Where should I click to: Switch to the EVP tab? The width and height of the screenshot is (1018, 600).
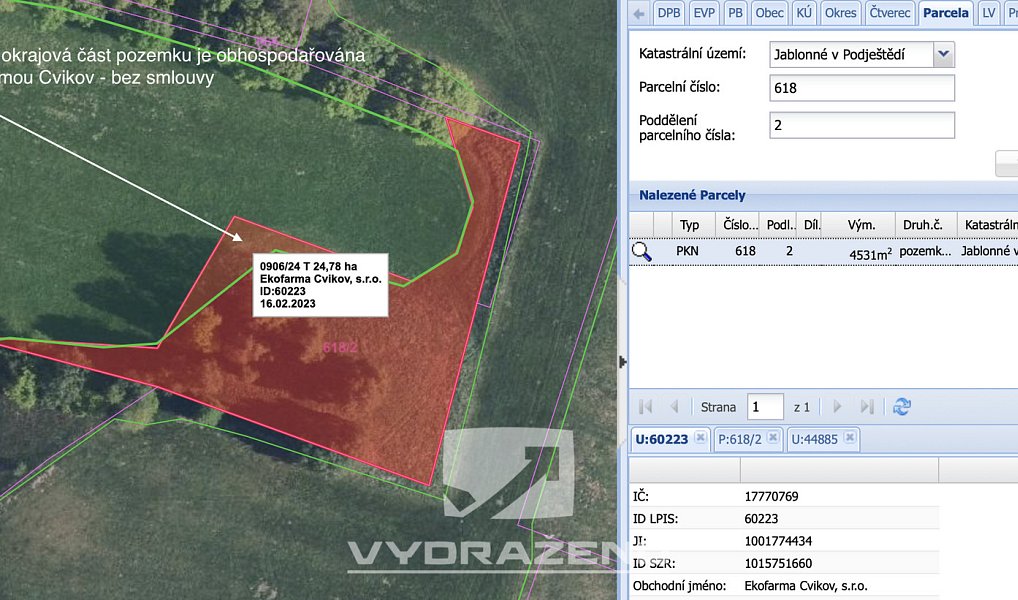click(704, 13)
